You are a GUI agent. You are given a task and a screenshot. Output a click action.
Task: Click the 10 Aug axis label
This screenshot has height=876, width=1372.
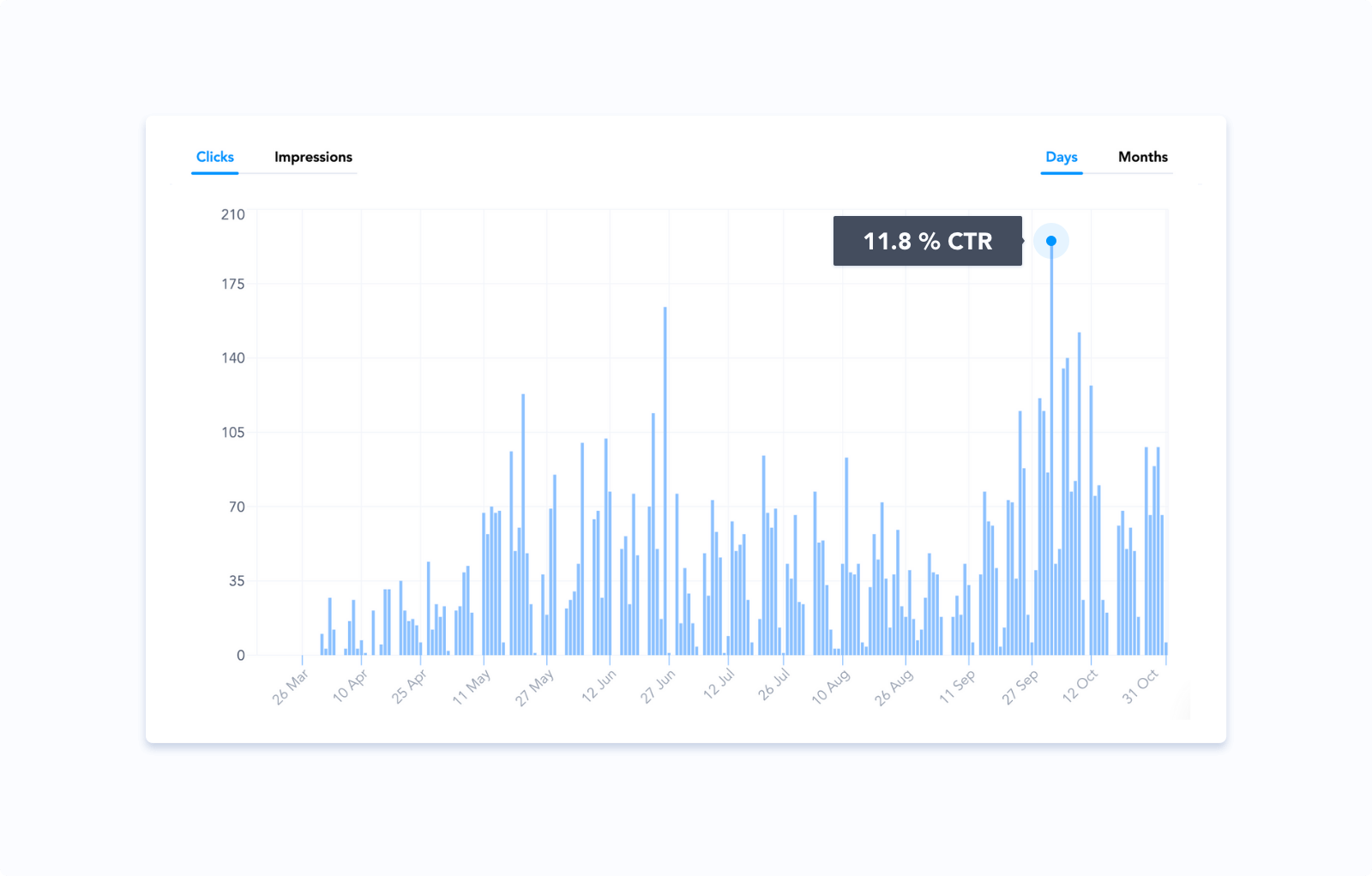[831, 687]
